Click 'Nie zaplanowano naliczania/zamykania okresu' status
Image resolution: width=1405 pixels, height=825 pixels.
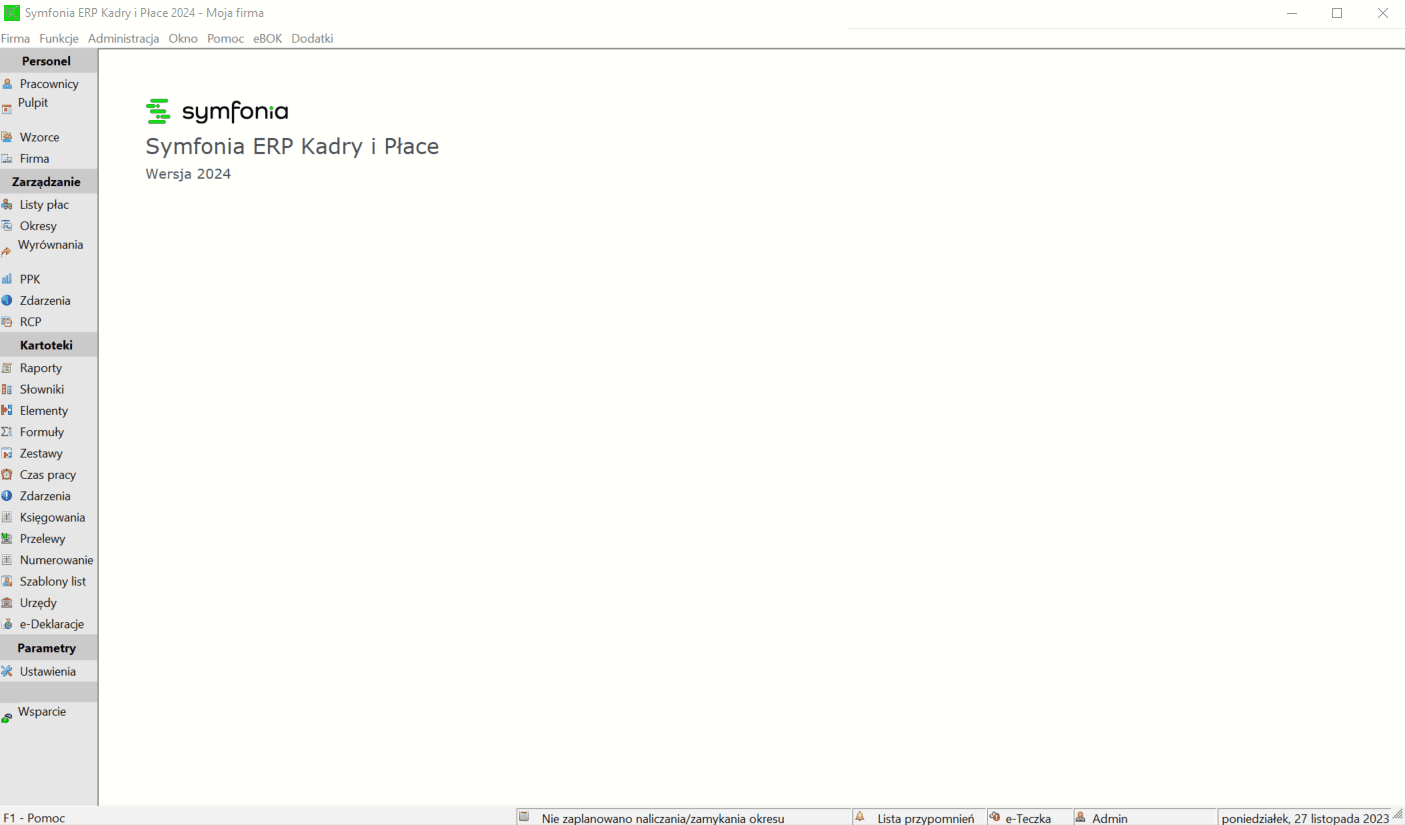click(663, 818)
